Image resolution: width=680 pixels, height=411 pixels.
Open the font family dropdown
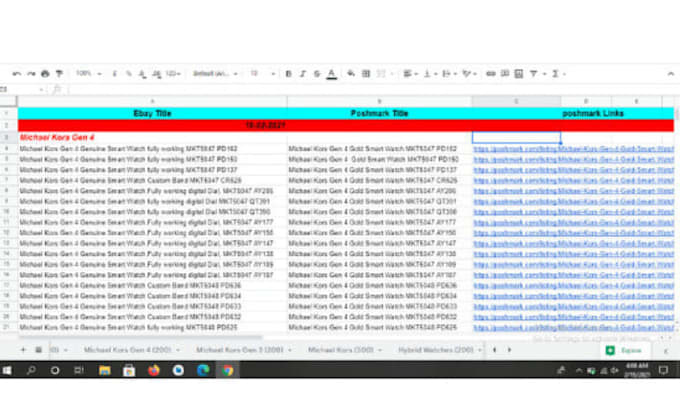pos(215,74)
